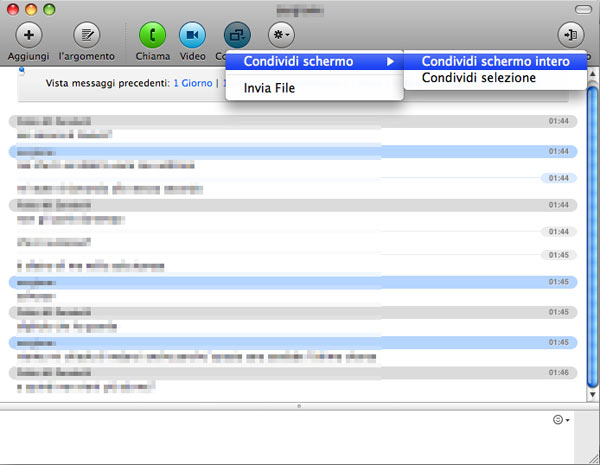Select the message header stamped 01:46
Image resolution: width=600 pixels, height=465 pixels.
[290, 372]
